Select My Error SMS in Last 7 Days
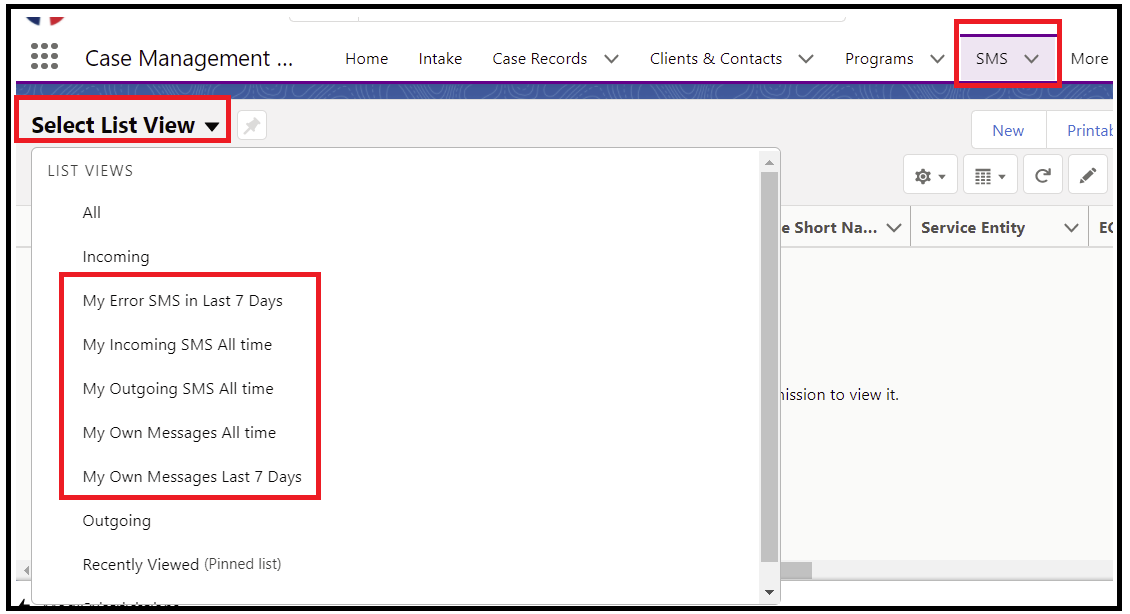Image resolution: width=1130 pixels, height=614 pixels. click(x=182, y=301)
